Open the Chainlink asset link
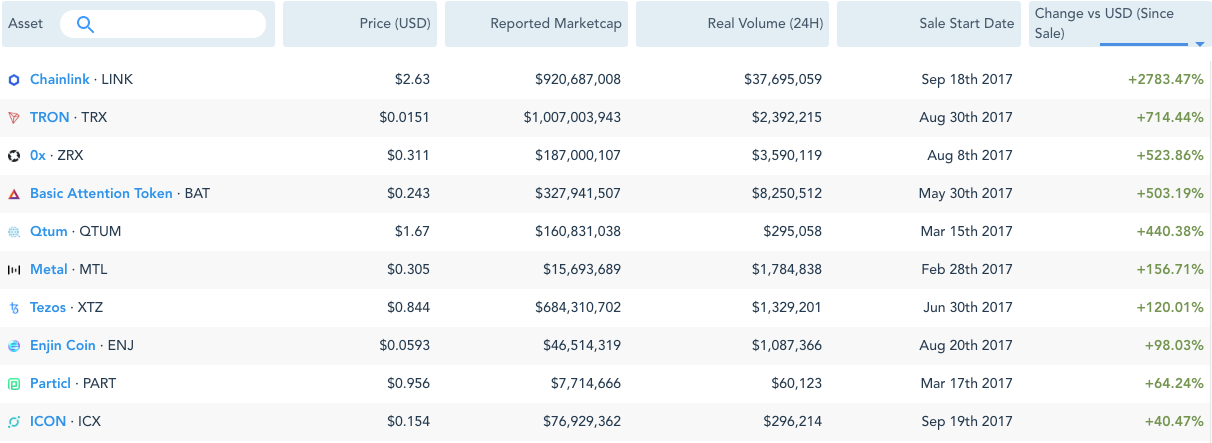The width and height of the screenshot is (1212, 443). click(60, 80)
